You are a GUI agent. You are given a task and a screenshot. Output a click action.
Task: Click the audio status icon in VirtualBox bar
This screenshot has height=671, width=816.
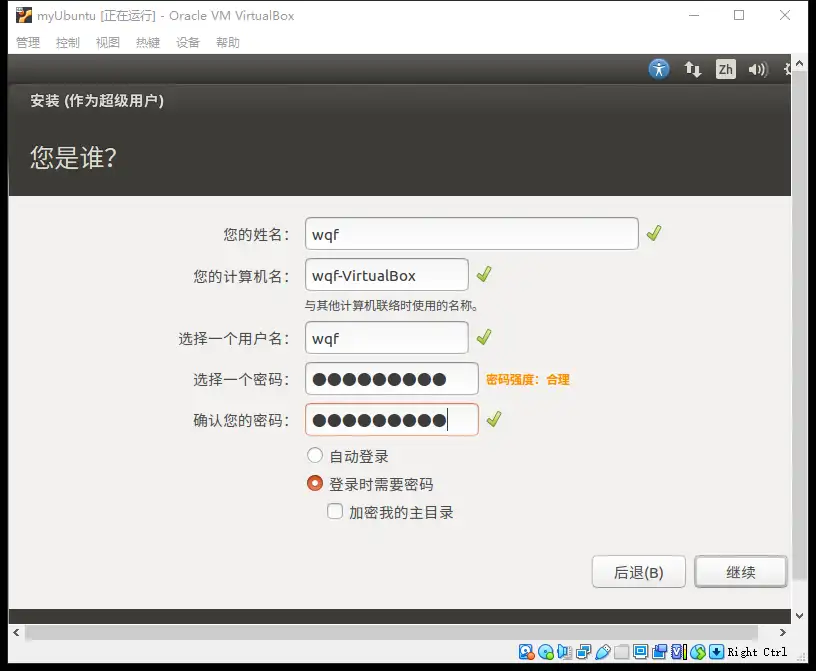[564, 652]
